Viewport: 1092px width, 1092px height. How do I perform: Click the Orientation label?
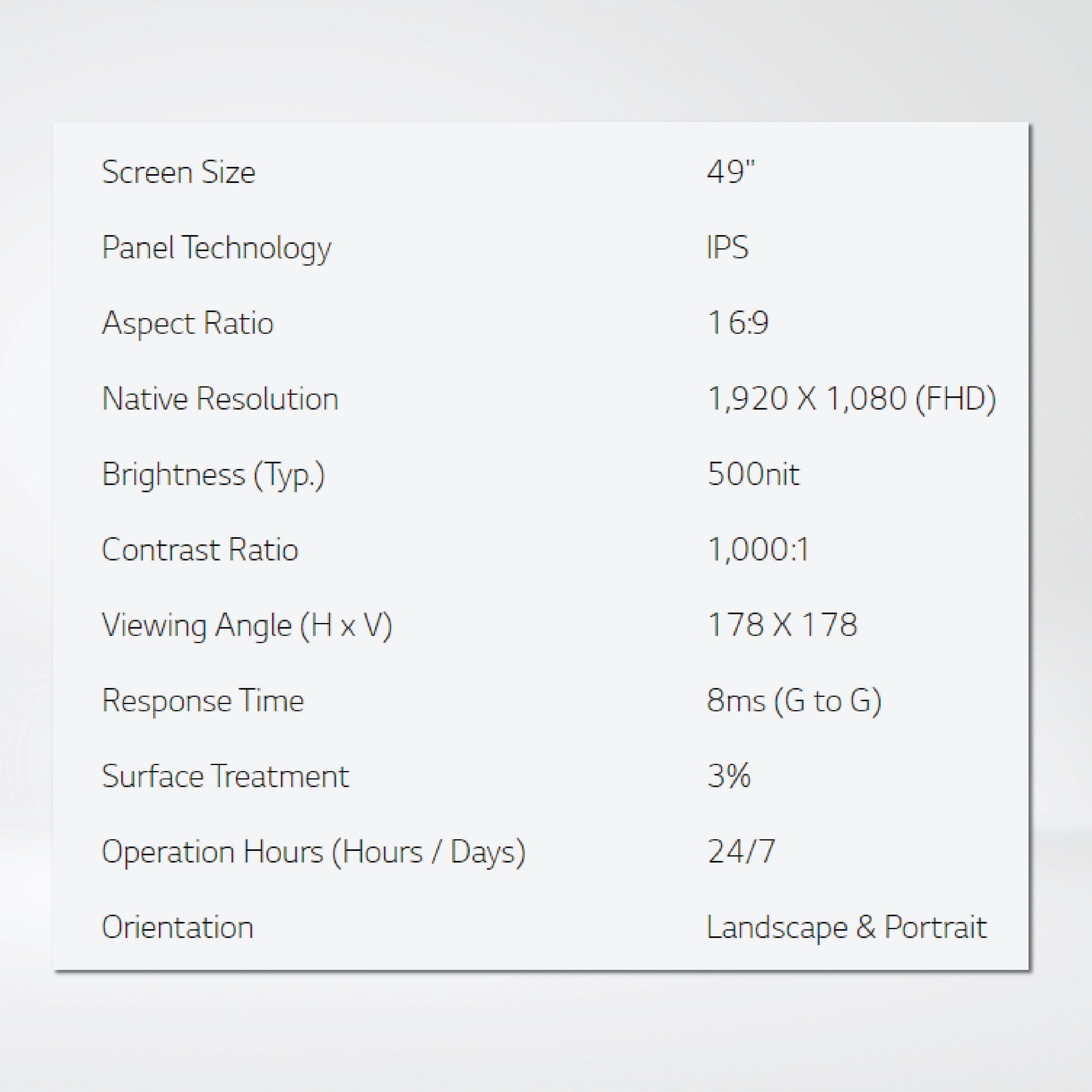[177, 928]
